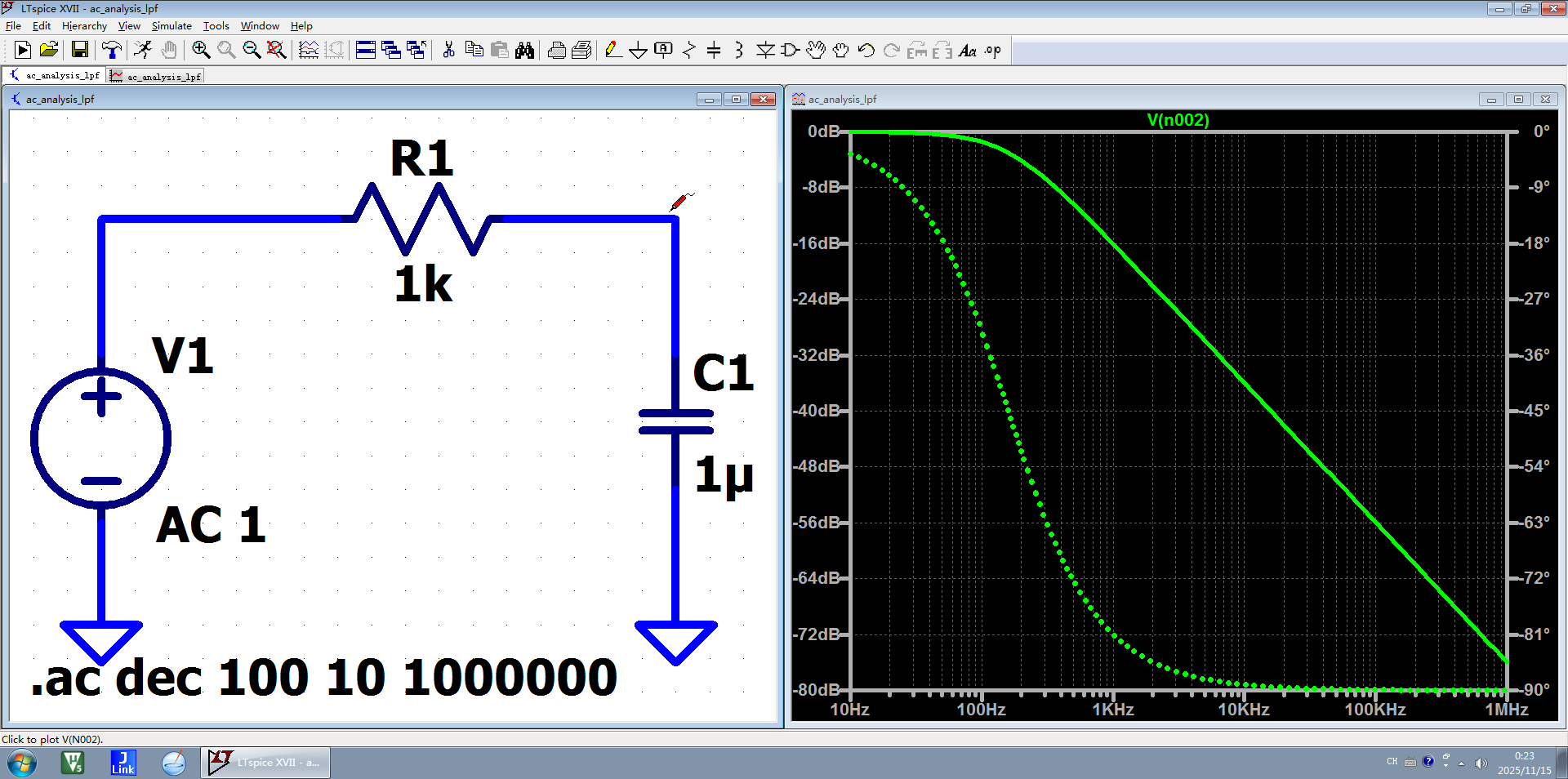Click the SPICE directive .op icon
Image resolution: width=1568 pixels, height=779 pixels.
pyautogui.click(x=992, y=51)
